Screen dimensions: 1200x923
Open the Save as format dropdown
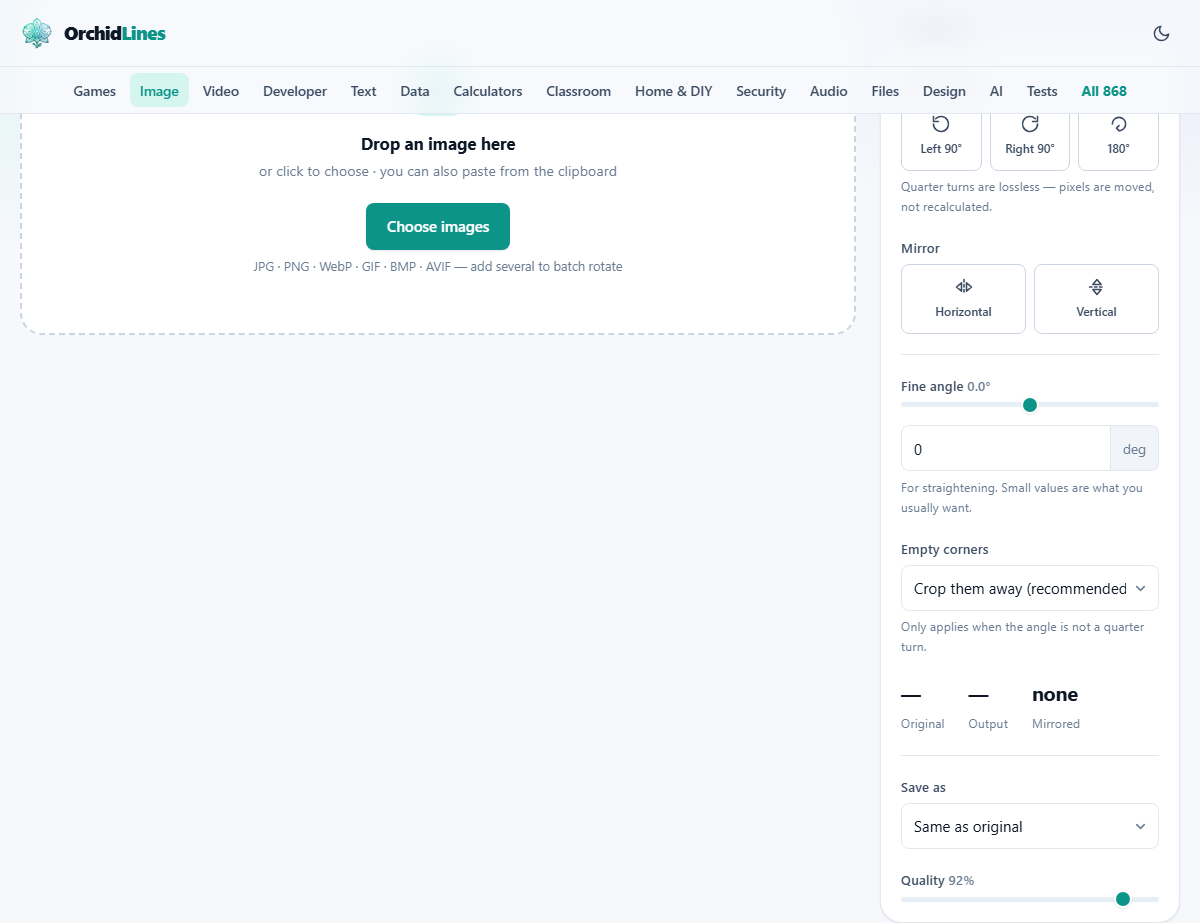1030,826
